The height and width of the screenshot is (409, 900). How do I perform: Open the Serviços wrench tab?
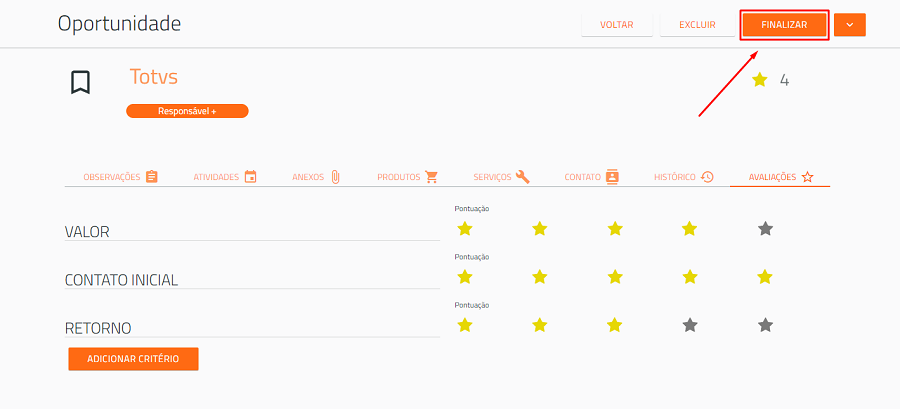tap(502, 177)
